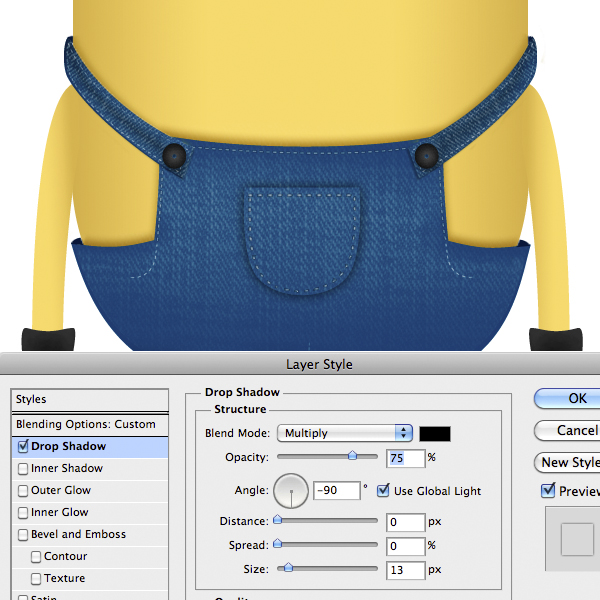The width and height of the screenshot is (600, 600).
Task: Select the Opacity value field
Action: (405, 458)
